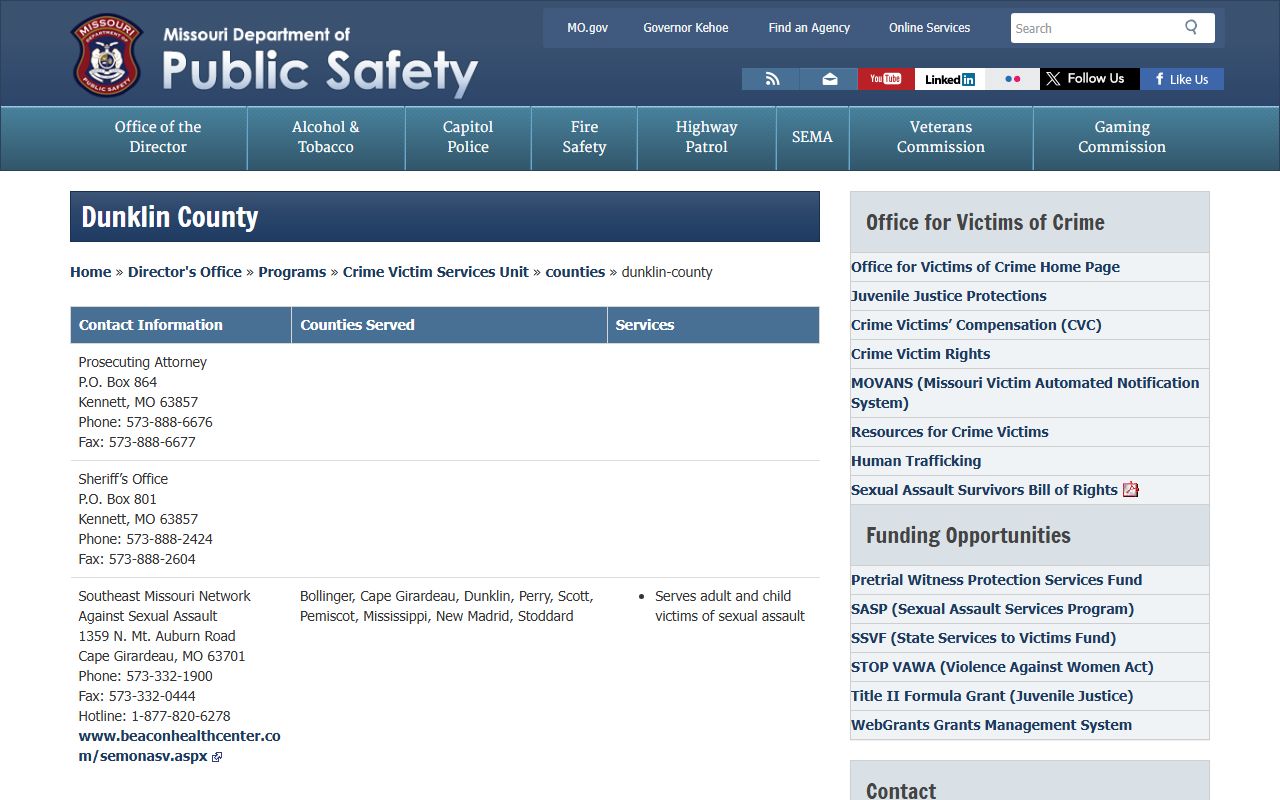The width and height of the screenshot is (1280, 800).
Task: Open SASP Sexual Assault Services Program link
Action: (x=992, y=609)
